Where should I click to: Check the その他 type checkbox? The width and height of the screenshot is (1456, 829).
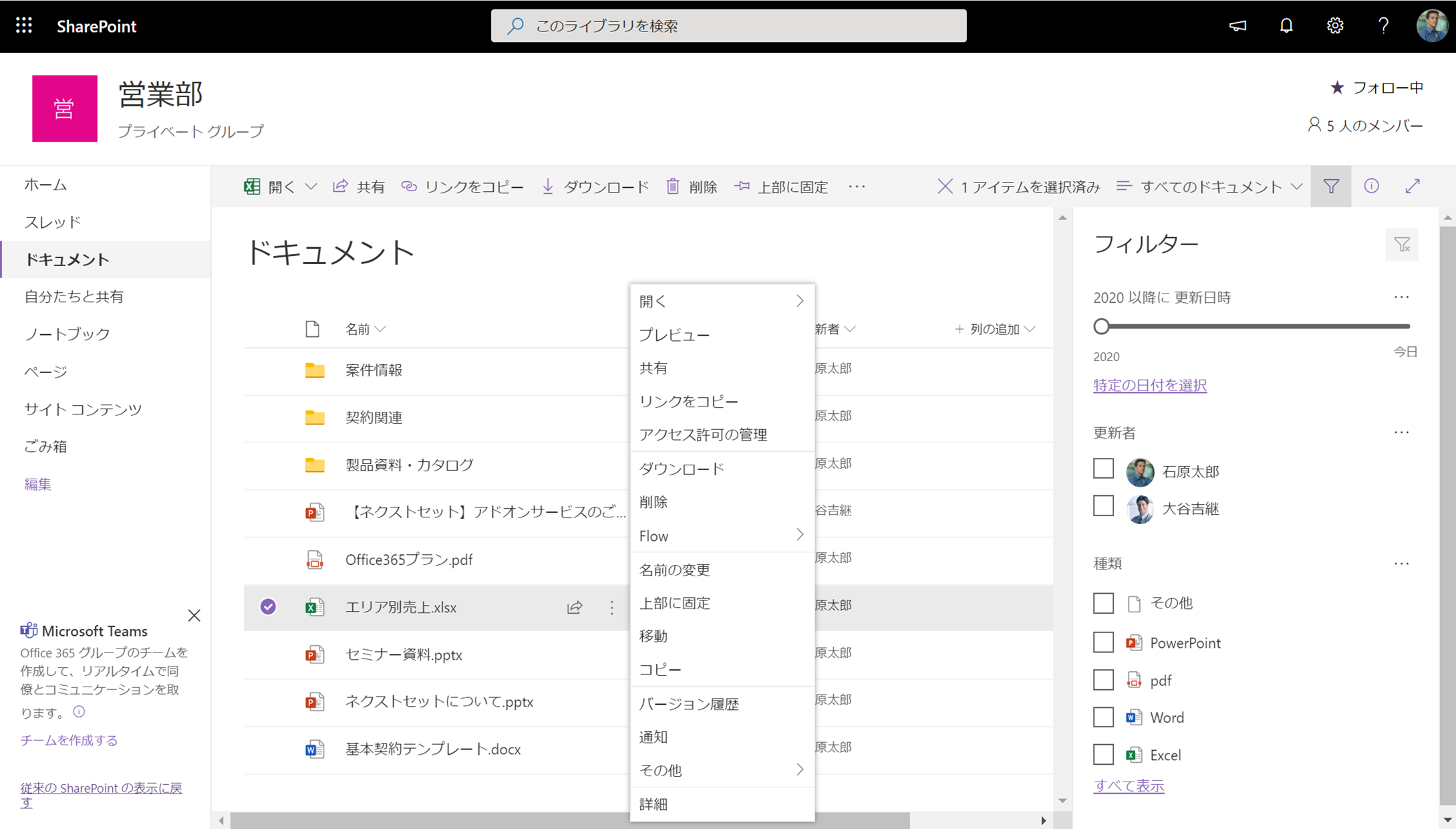(x=1104, y=603)
